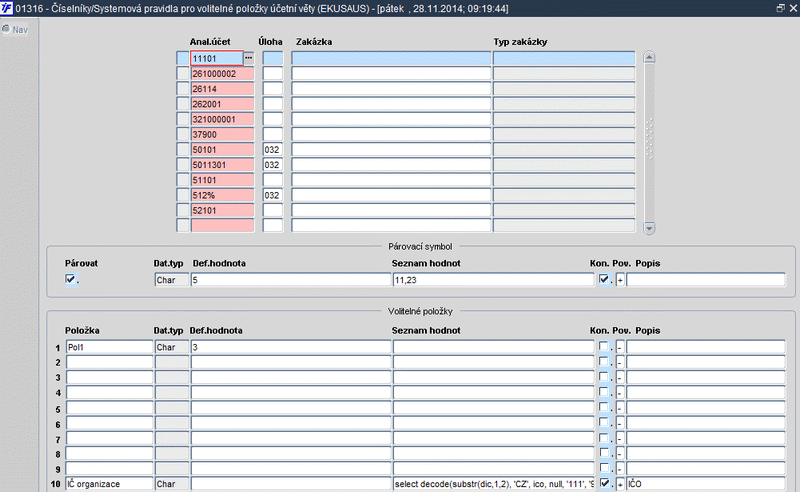Click Položka field Pol1
The image size is (800, 492).
coord(109,347)
